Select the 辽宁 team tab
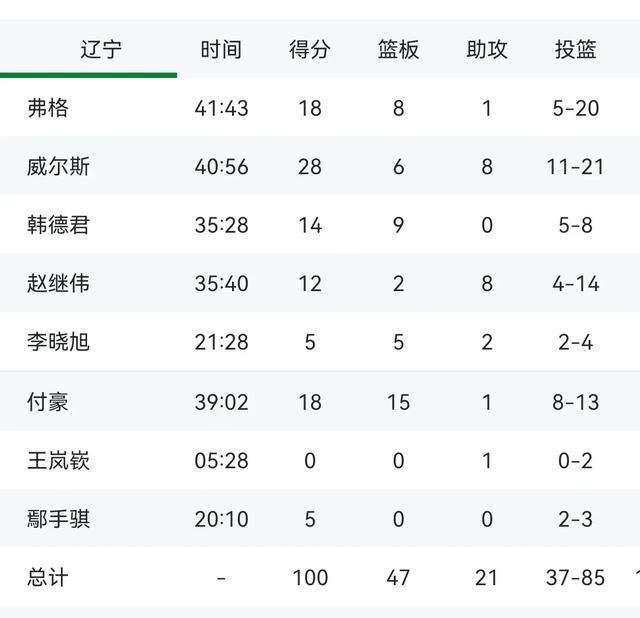 point(101,50)
